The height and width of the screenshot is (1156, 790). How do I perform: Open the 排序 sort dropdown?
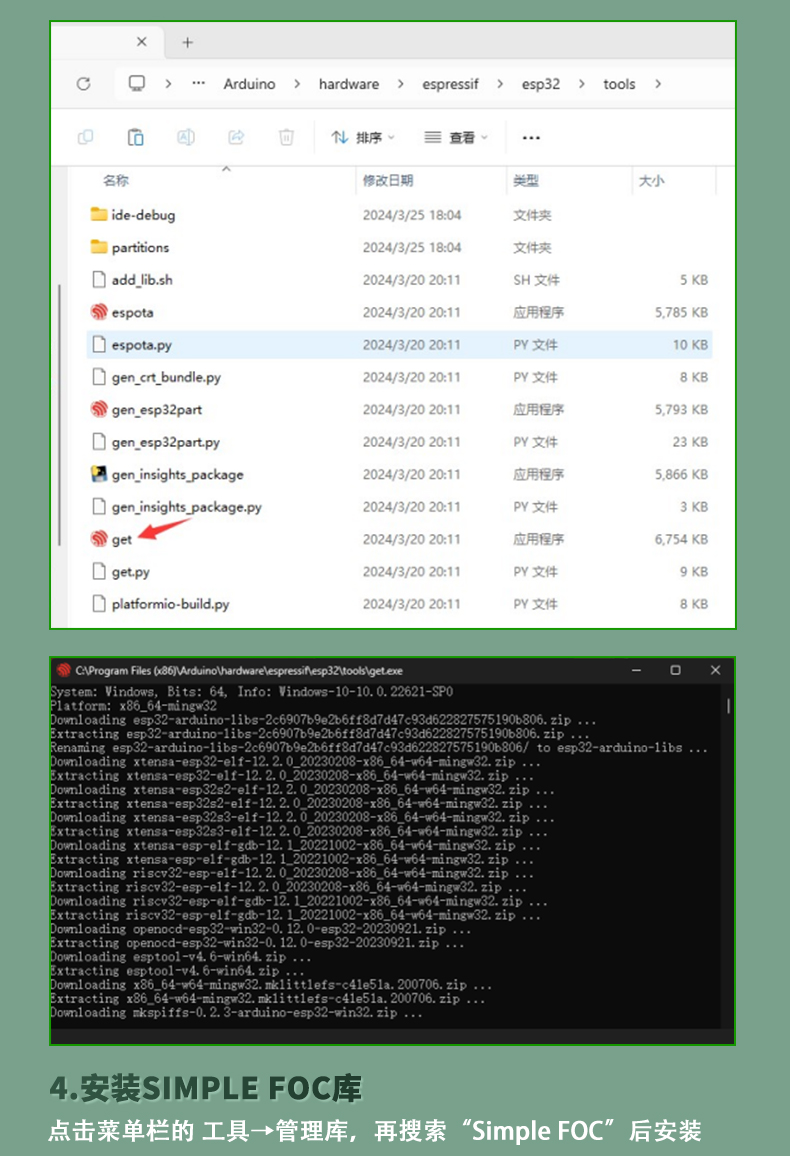pyautogui.click(x=364, y=137)
